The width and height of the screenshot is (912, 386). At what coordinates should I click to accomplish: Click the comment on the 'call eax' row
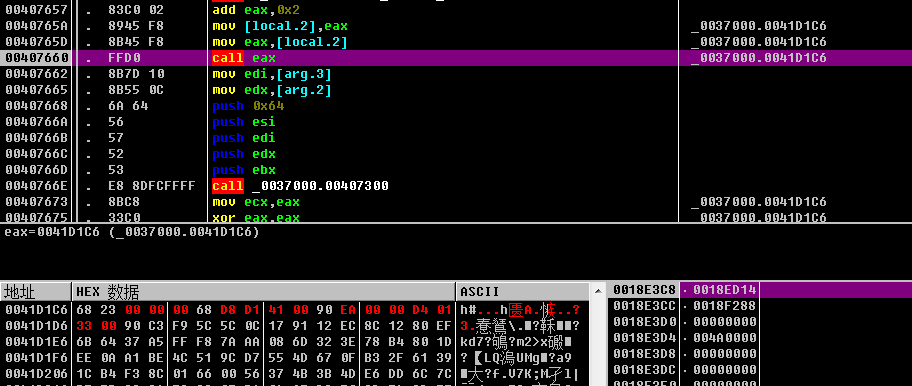(759, 58)
